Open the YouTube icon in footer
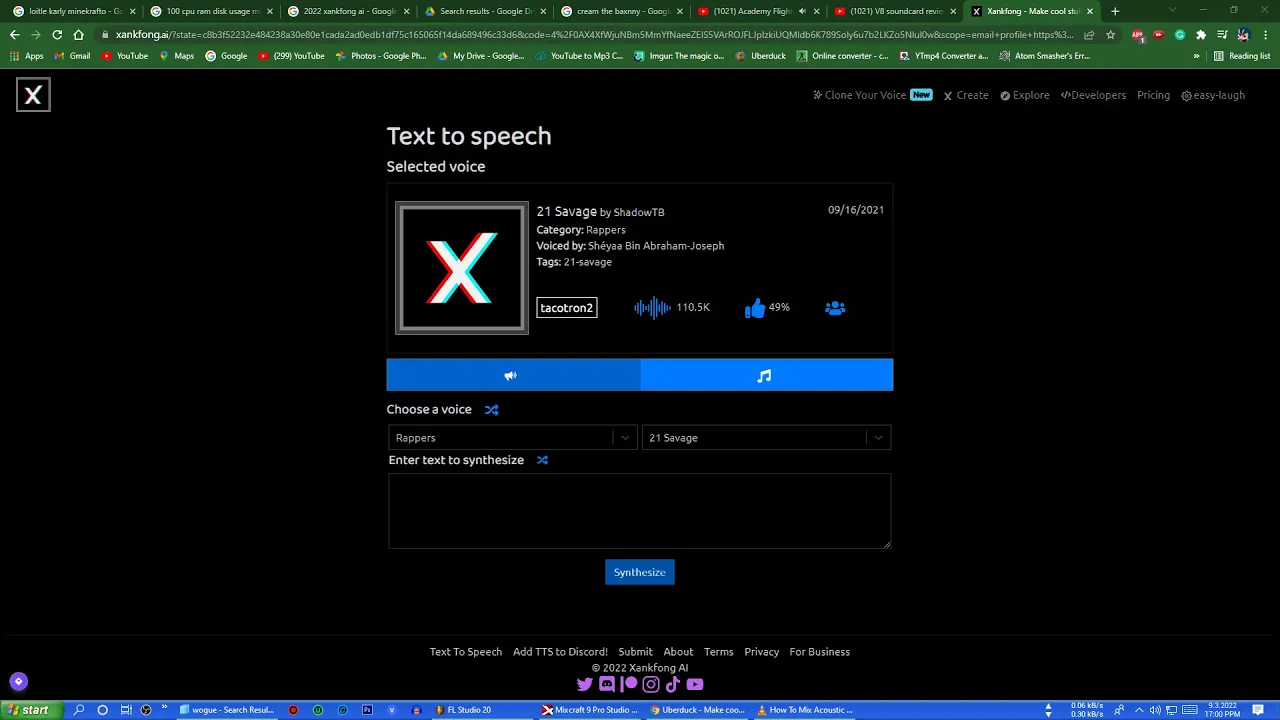The width and height of the screenshot is (1280, 720). [695, 685]
